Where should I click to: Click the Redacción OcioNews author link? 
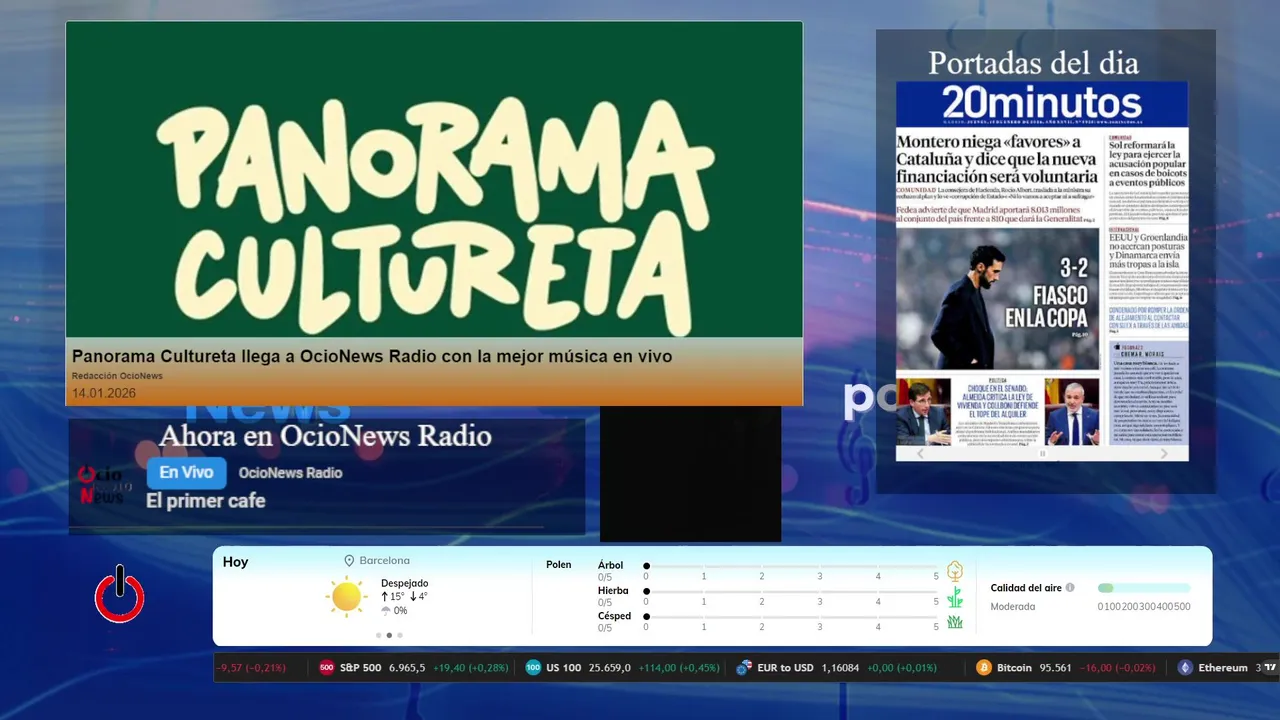(117, 376)
